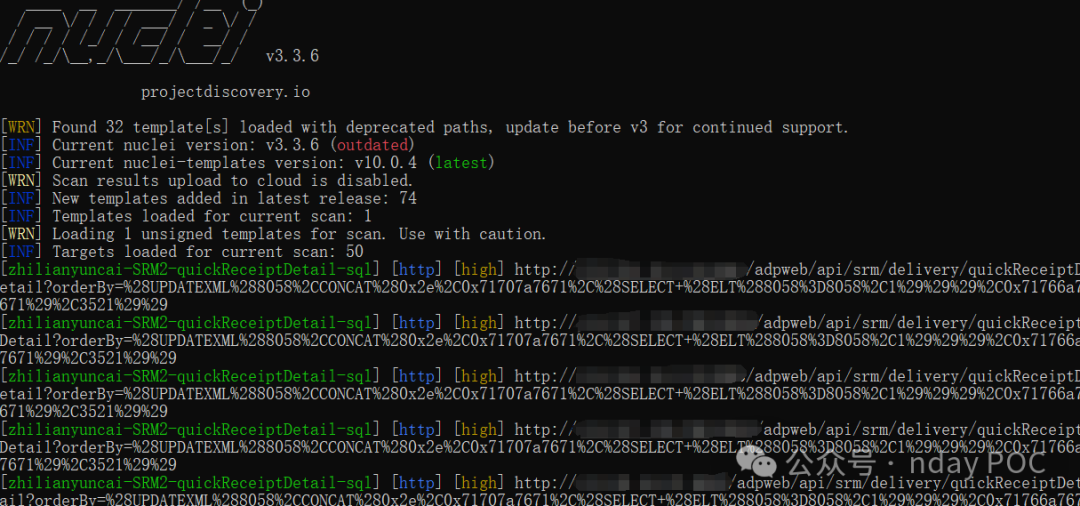The width and height of the screenshot is (1080, 506).
Task: Click the [INF] tag before 'Targets loaded'
Action: (21, 253)
